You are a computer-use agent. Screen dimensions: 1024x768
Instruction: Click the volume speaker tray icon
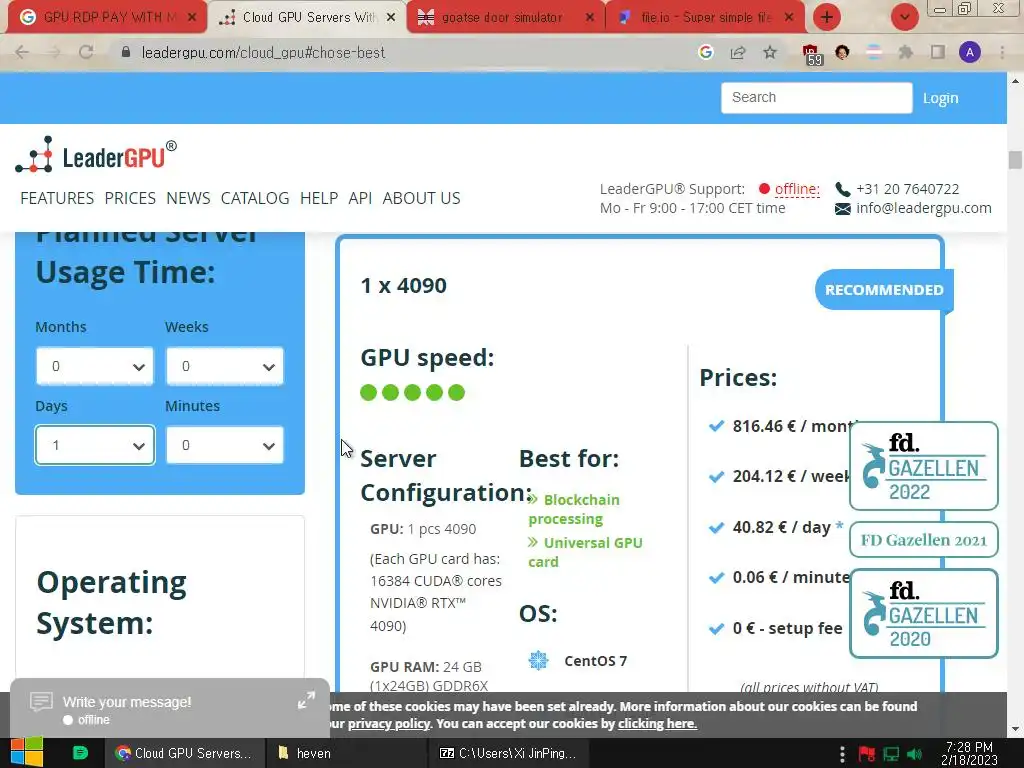click(x=914, y=754)
